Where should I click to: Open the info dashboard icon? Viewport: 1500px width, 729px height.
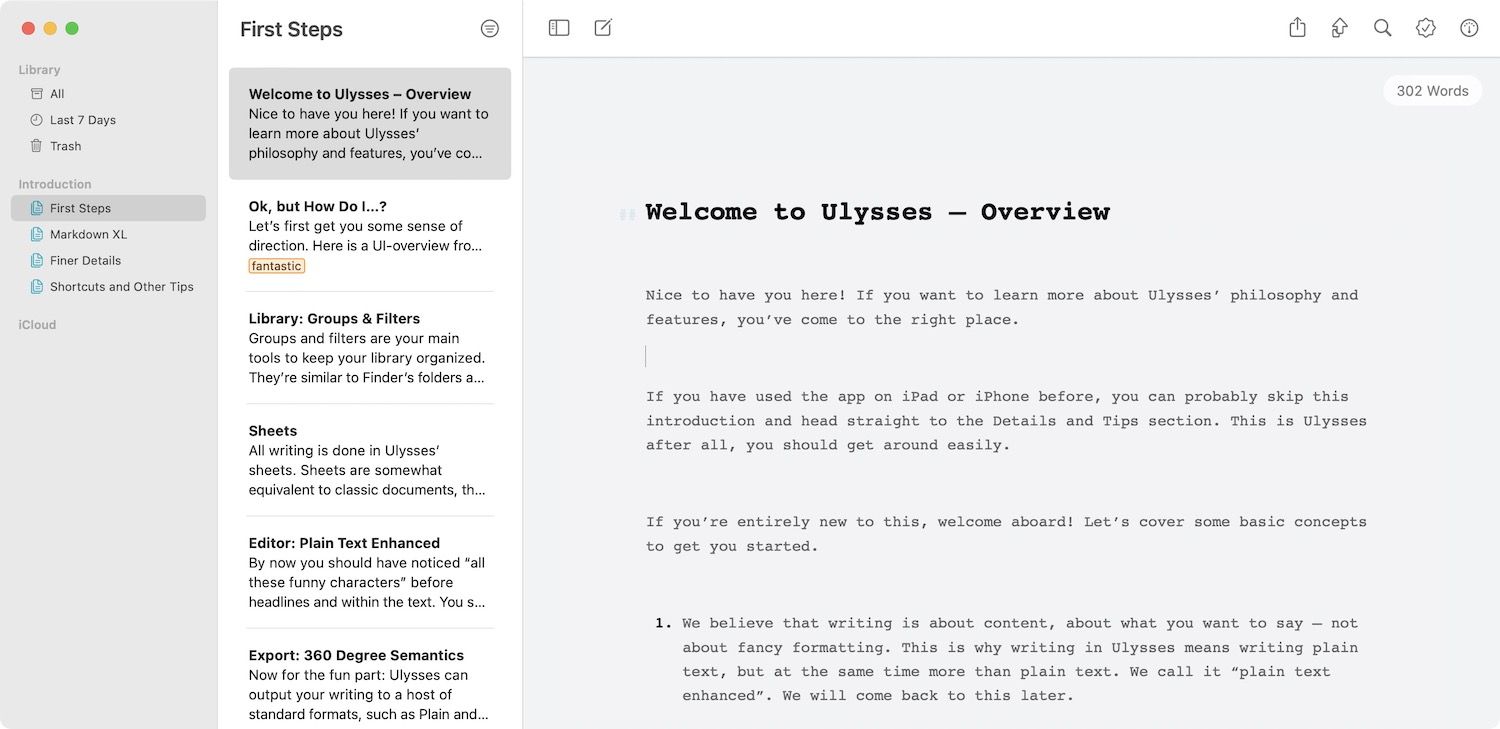(1469, 28)
